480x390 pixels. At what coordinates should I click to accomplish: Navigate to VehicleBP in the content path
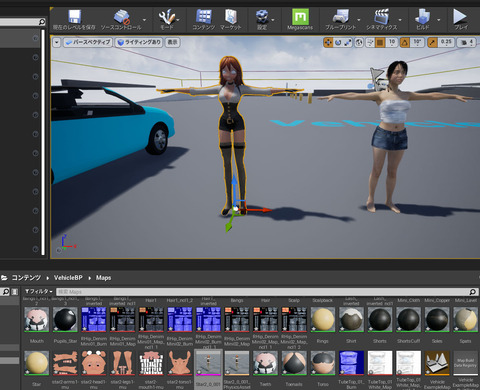click(x=68, y=278)
